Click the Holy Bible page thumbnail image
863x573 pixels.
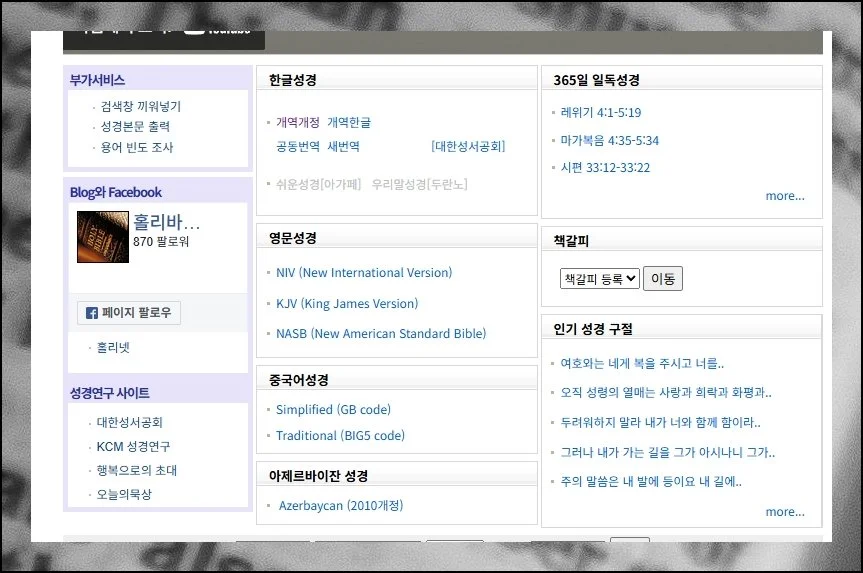coord(103,237)
